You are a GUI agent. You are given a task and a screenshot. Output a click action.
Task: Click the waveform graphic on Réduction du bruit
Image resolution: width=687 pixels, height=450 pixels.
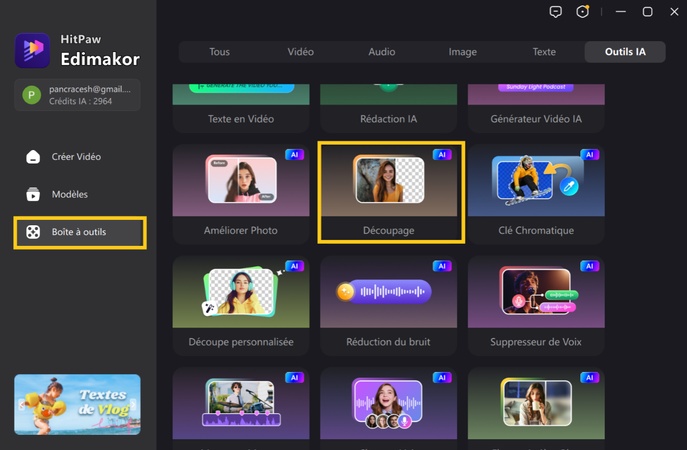tap(384, 292)
